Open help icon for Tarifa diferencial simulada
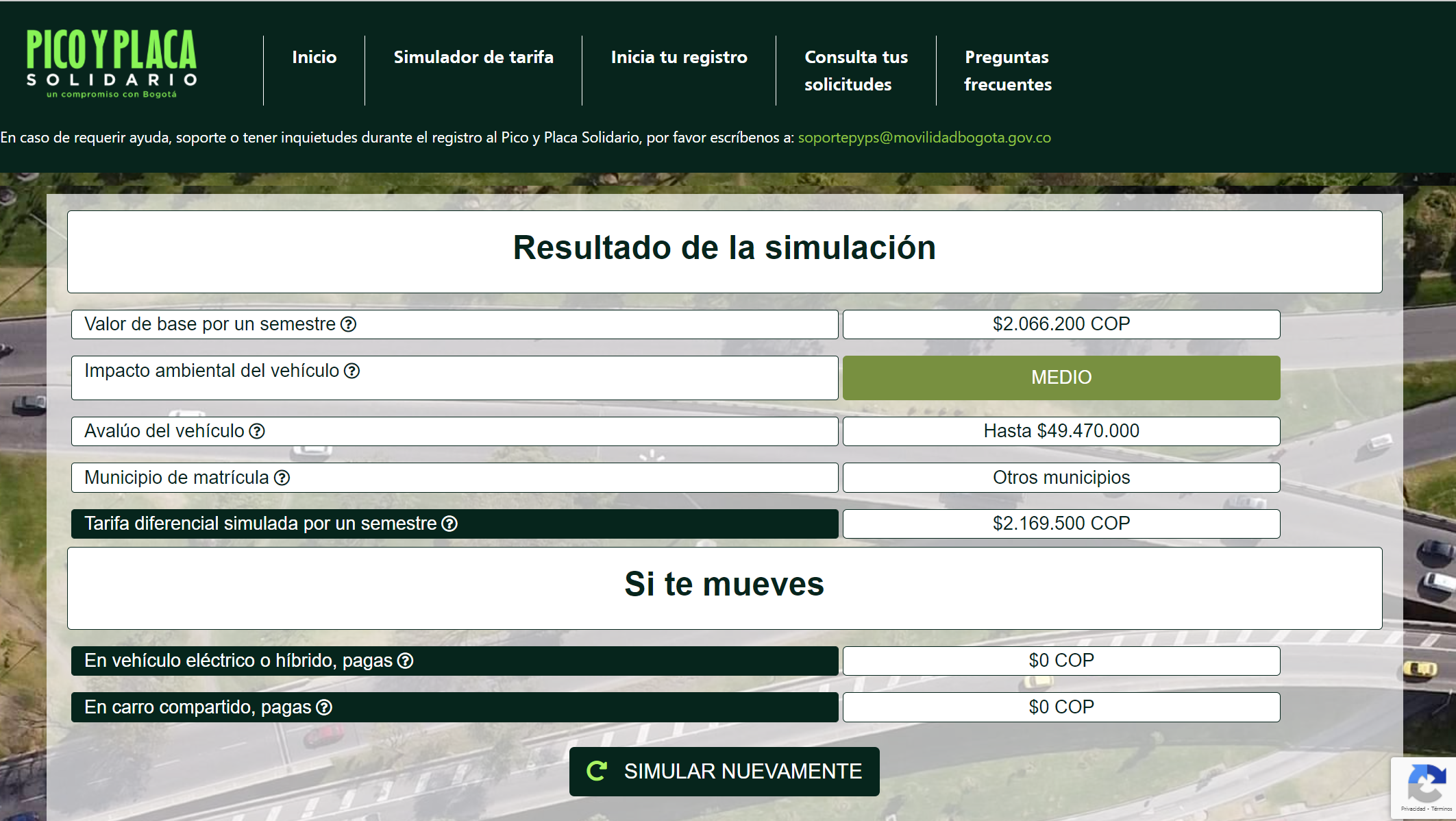The width and height of the screenshot is (1456, 821). [449, 524]
